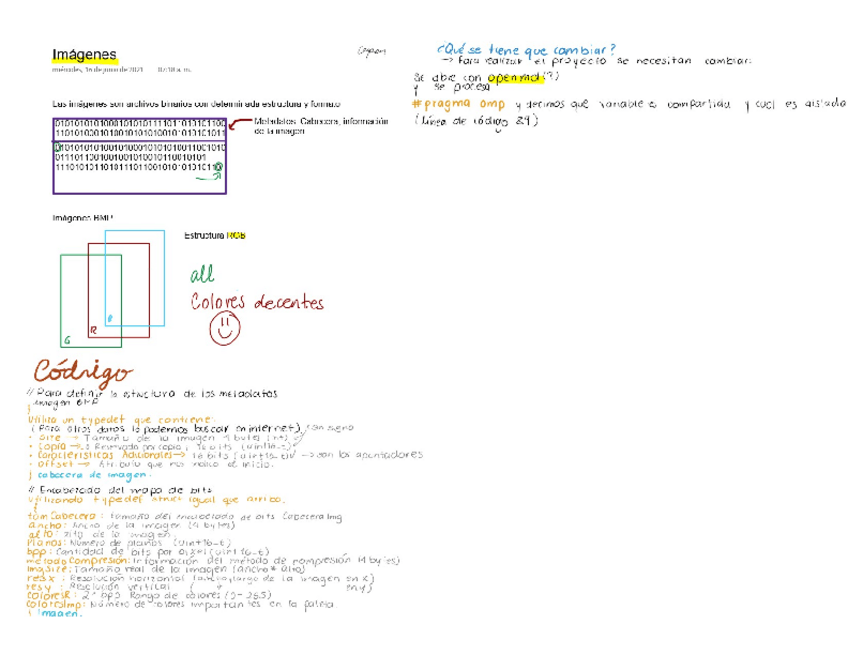Click the sentence beginning "Las imágenes son archivos binarios"

[196, 104]
